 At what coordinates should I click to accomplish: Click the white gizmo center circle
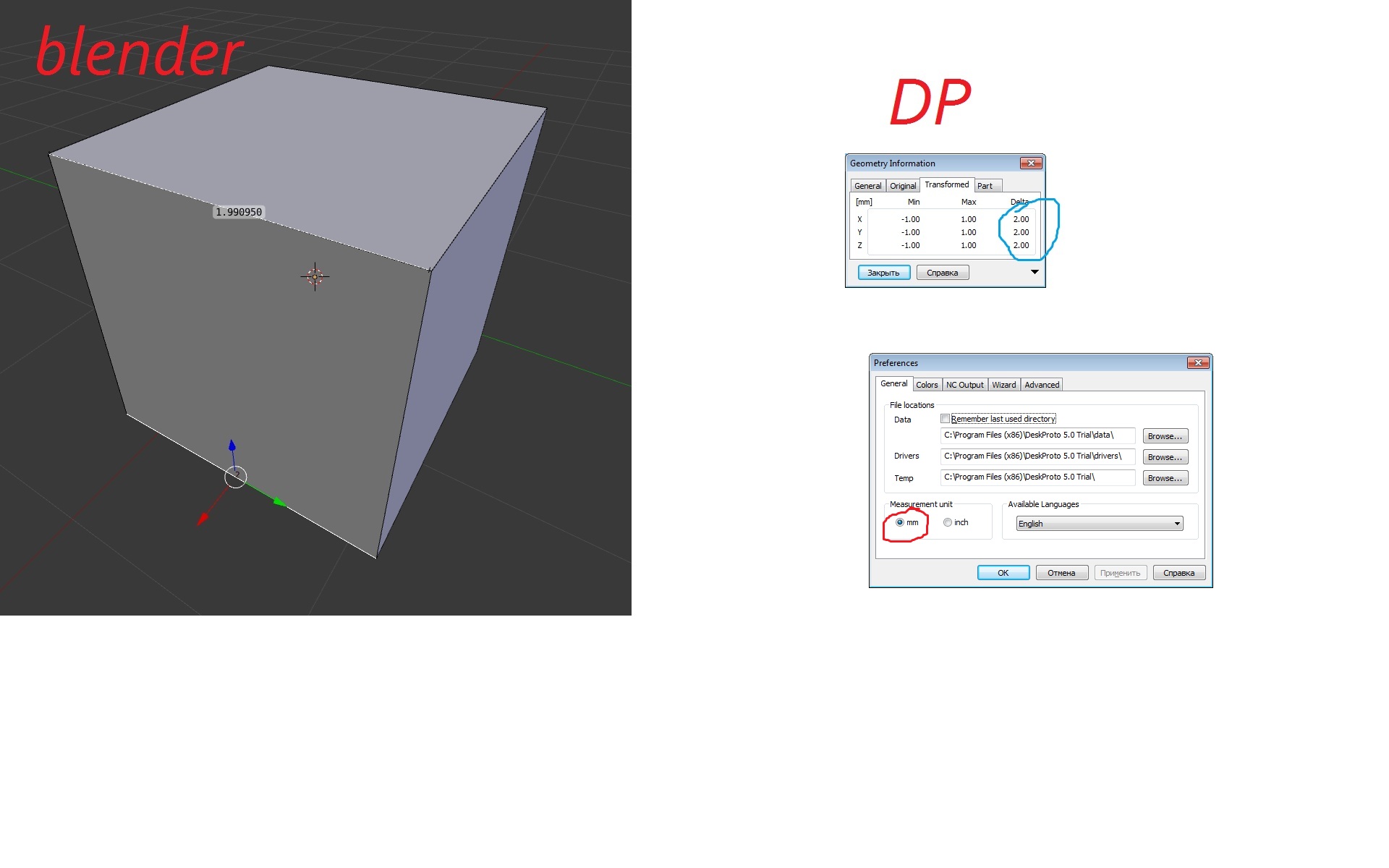[236, 477]
